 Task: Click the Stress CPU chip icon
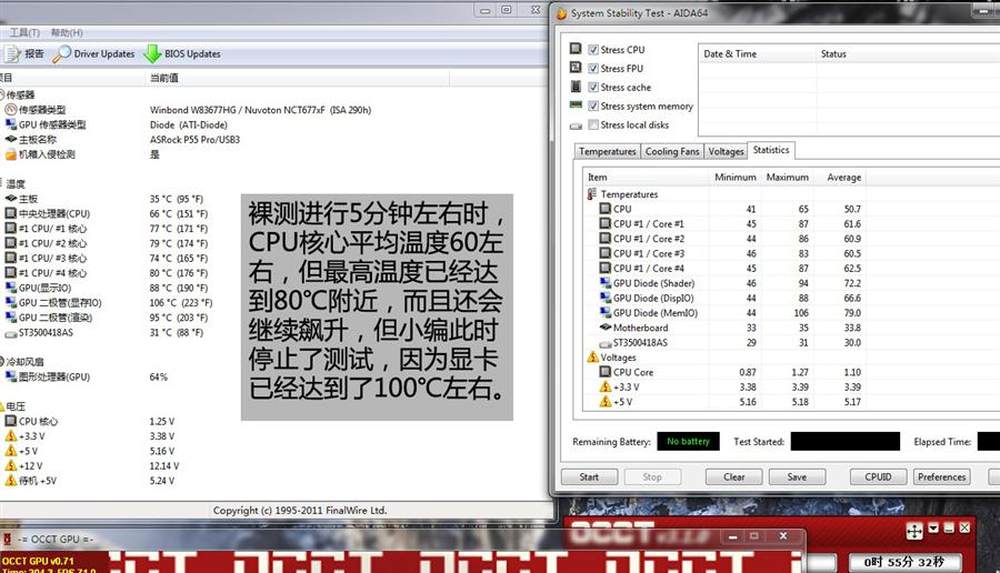(575, 48)
